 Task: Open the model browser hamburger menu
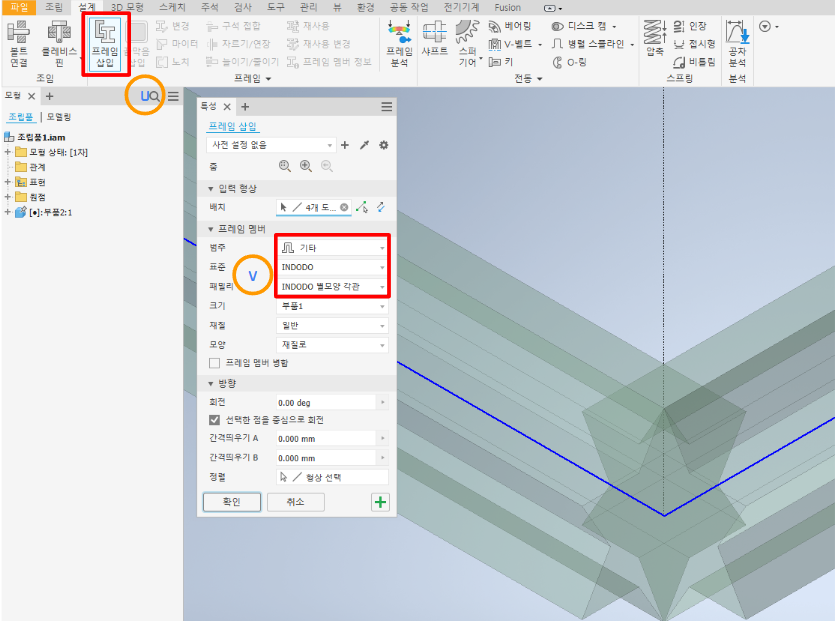[174, 96]
